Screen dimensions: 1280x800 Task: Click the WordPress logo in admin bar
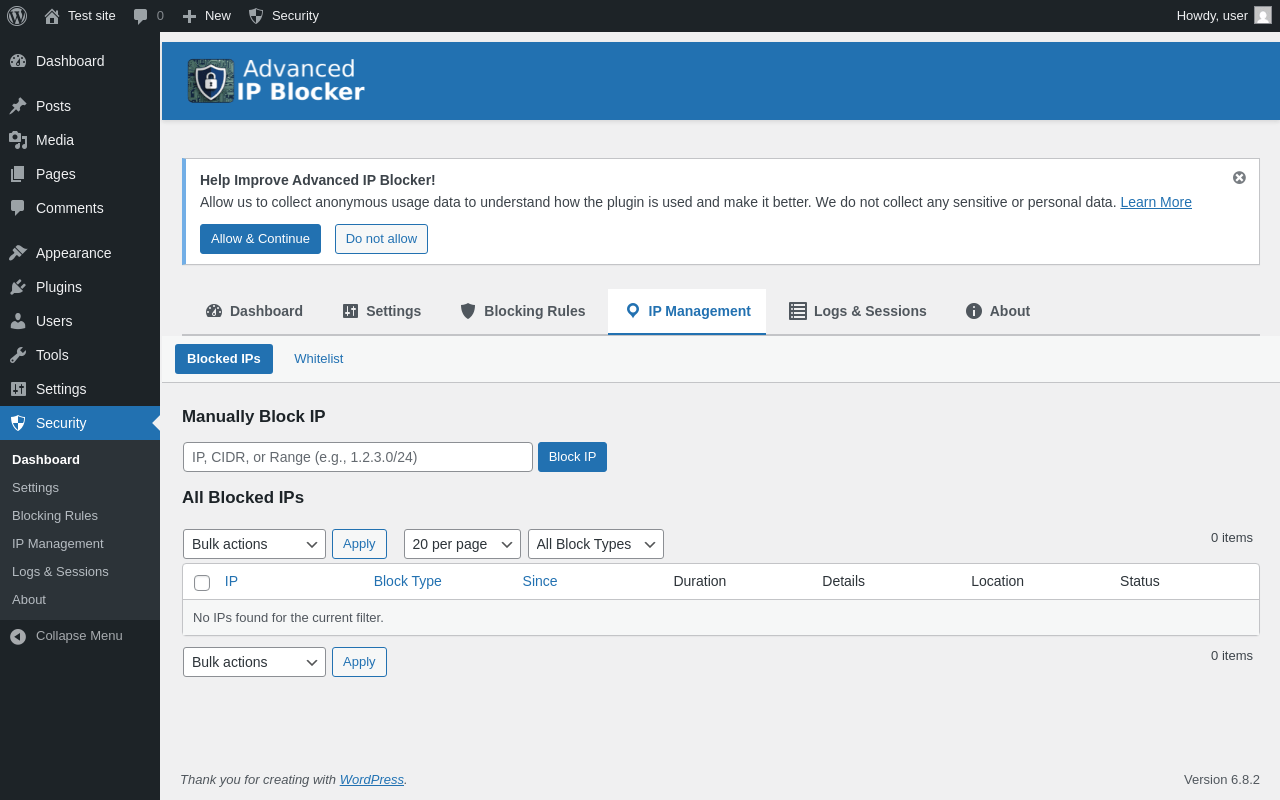click(17, 16)
